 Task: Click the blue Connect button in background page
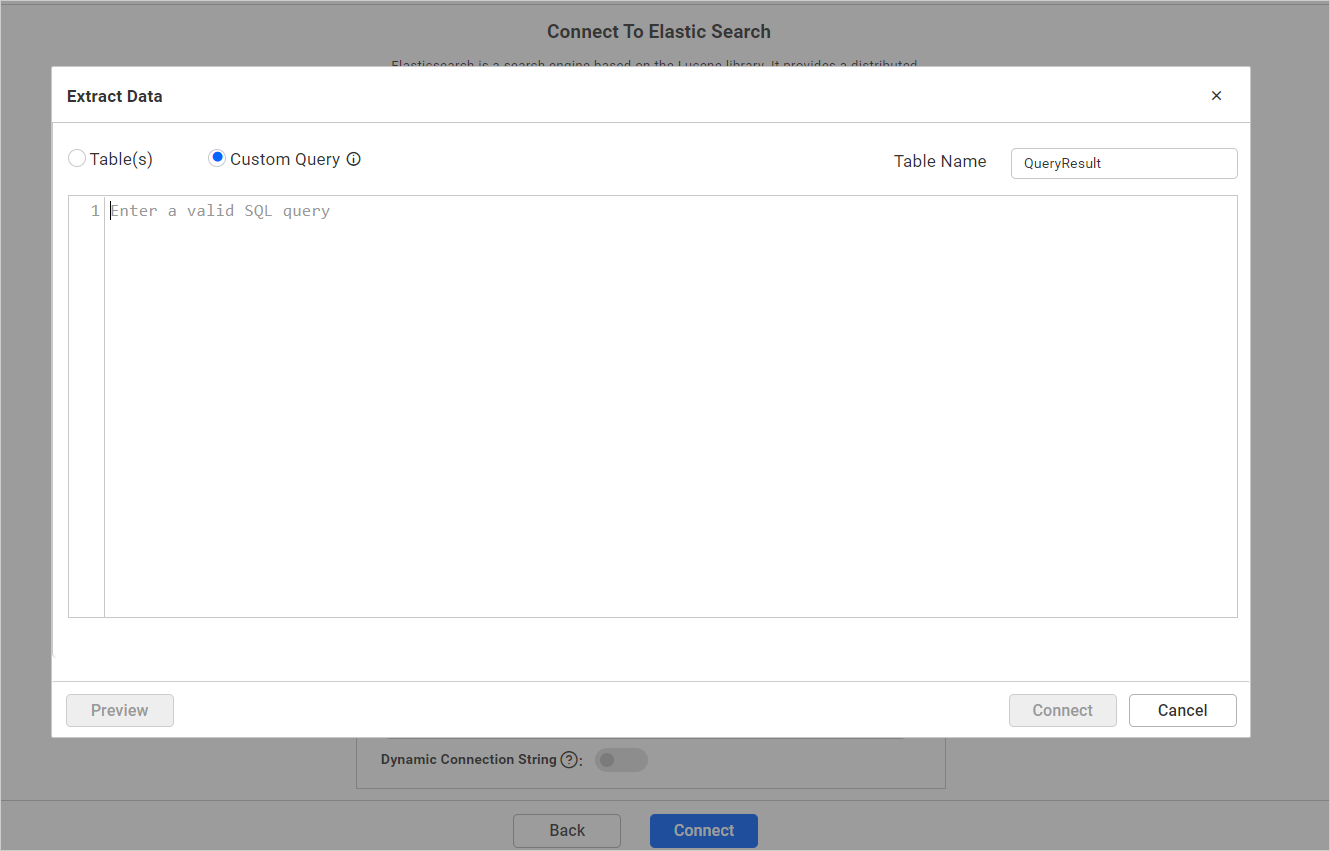(704, 830)
